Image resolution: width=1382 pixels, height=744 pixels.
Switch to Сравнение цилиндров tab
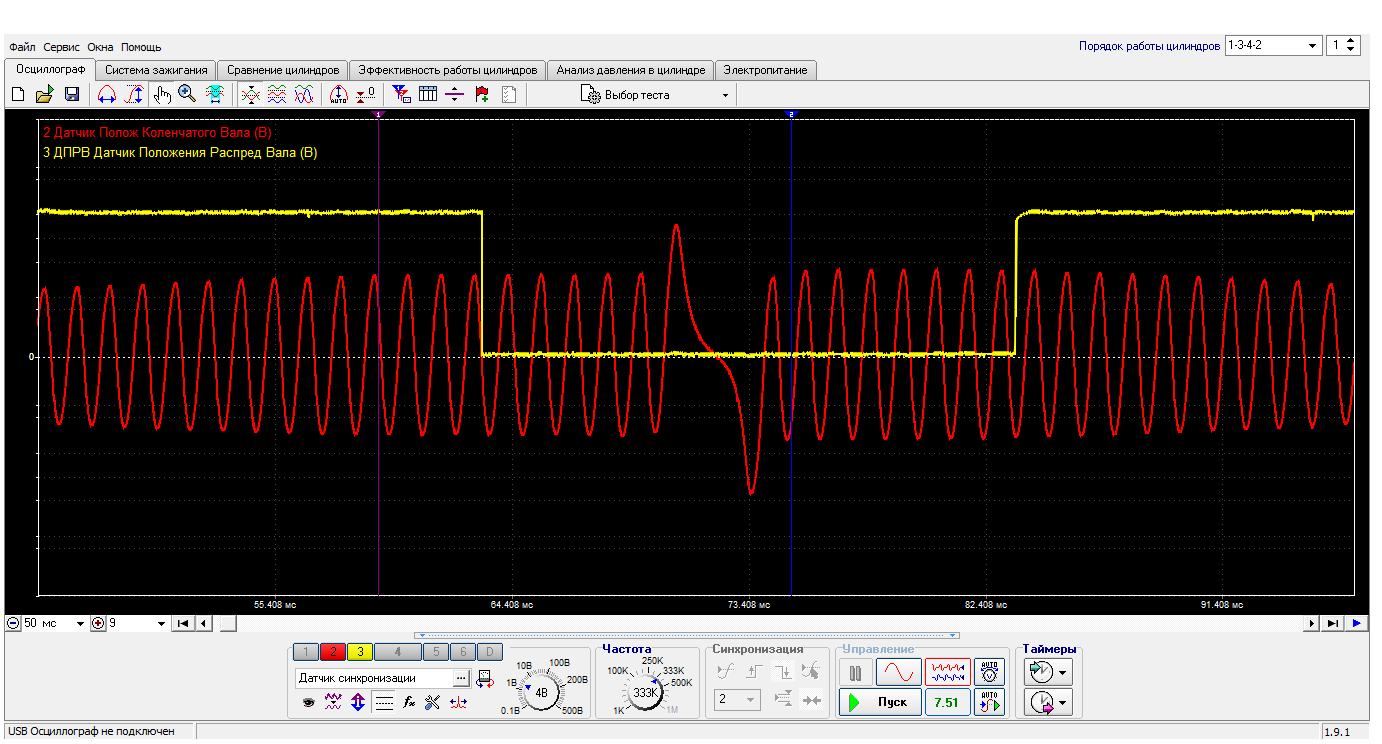[283, 70]
